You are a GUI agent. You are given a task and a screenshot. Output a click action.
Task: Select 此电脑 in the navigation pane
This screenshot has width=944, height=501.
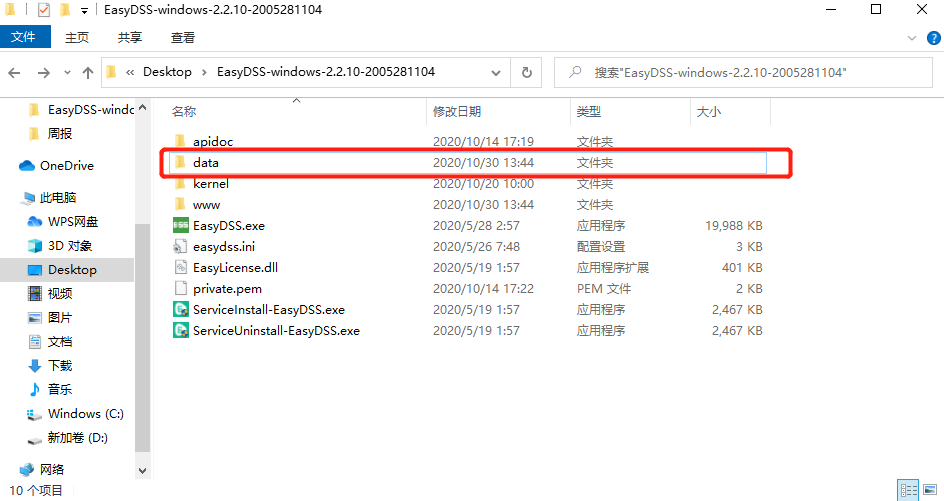pos(48,198)
